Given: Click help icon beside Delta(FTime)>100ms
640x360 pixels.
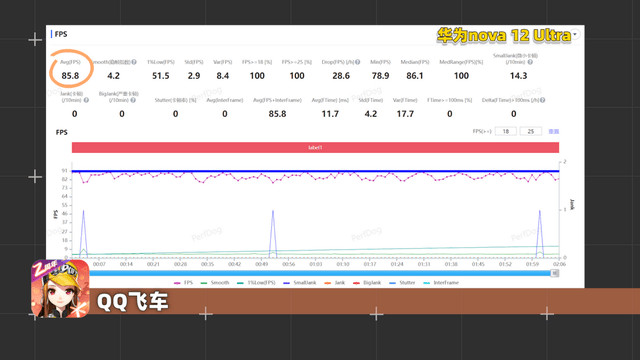Looking at the screenshot, I should (x=542, y=100).
